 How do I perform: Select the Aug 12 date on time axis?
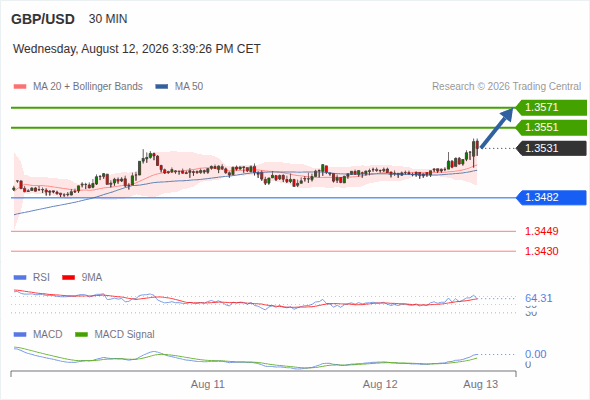coord(380,384)
